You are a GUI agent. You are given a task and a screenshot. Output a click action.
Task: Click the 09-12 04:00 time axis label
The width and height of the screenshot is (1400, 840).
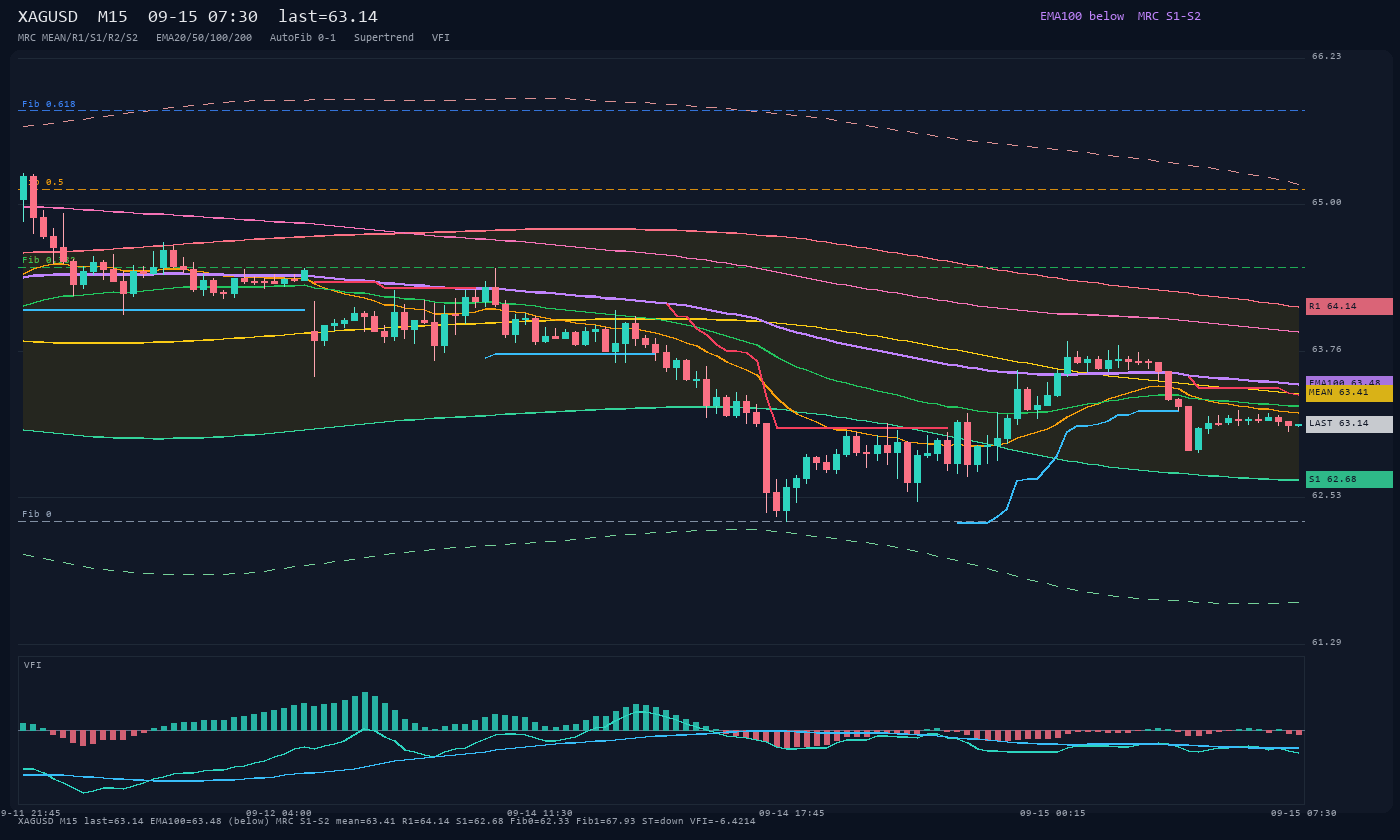coord(279,813)
